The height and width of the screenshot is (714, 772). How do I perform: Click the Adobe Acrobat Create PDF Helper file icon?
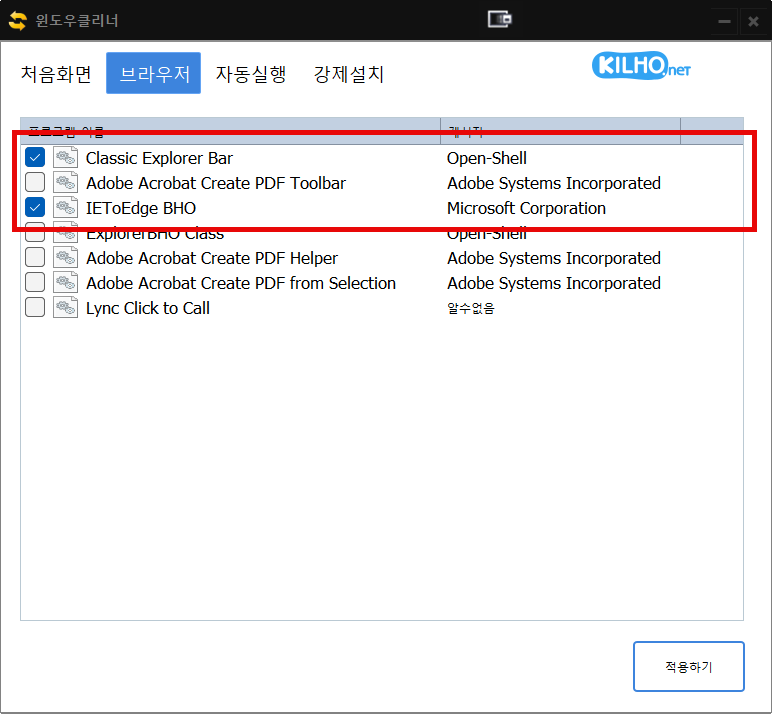[x=65, y=258]
